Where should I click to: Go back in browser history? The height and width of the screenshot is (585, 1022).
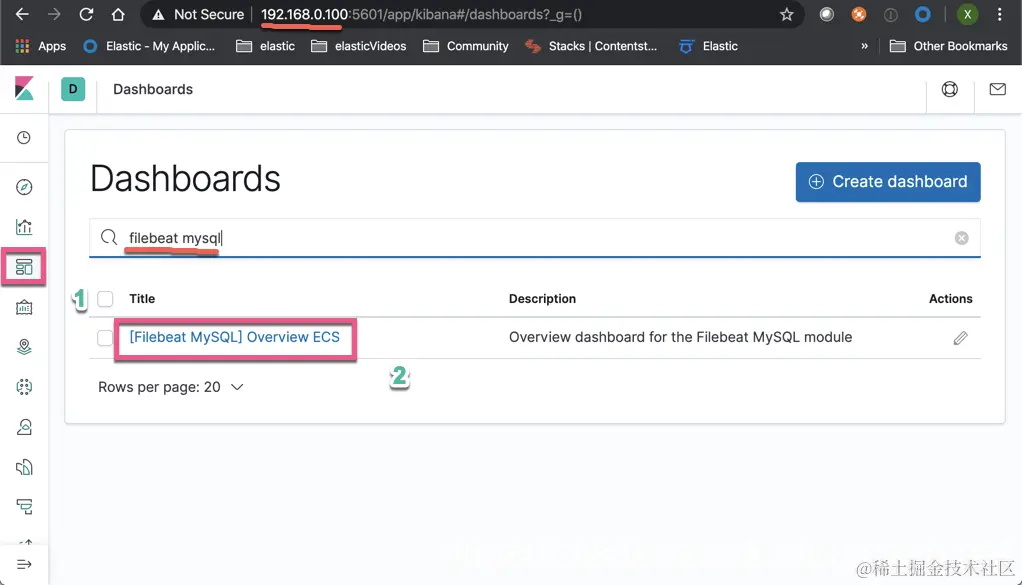pyautogui.click(x=22, y=14)
